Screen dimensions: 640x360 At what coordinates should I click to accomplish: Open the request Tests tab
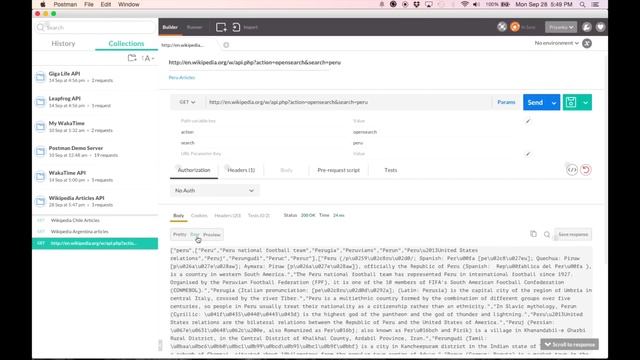pyautogui.click(x=391, y=170)
